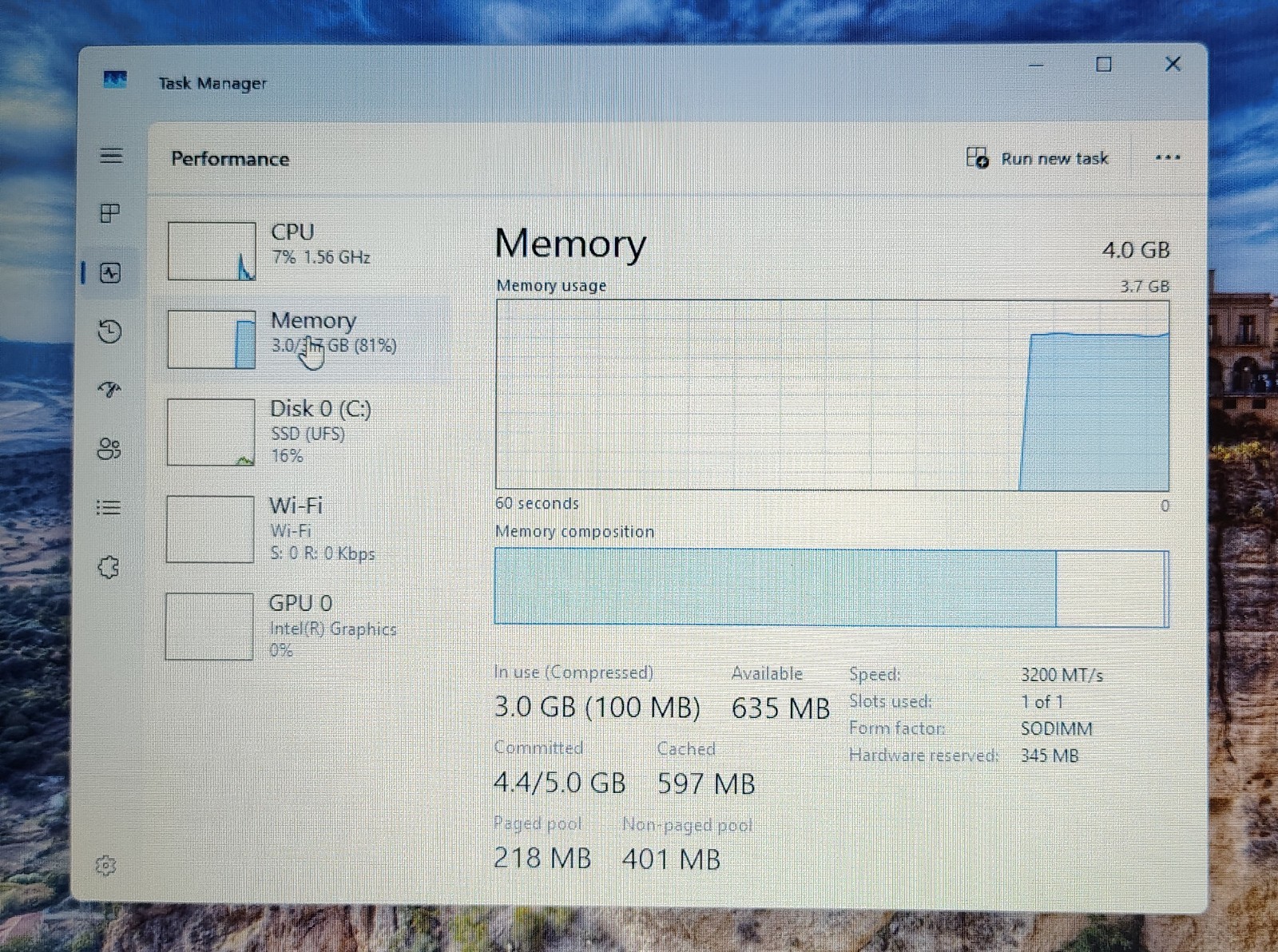Click the large Memory title
This screenshot has height=952, width=1278.
[x=570, y=244]
